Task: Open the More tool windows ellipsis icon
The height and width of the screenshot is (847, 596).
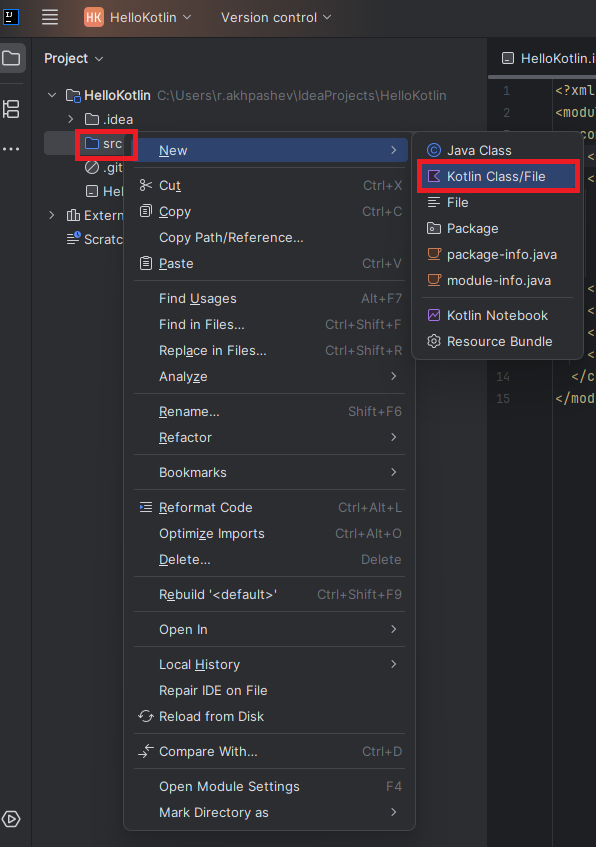Action: pyautogui.click(x=11, y=149)
